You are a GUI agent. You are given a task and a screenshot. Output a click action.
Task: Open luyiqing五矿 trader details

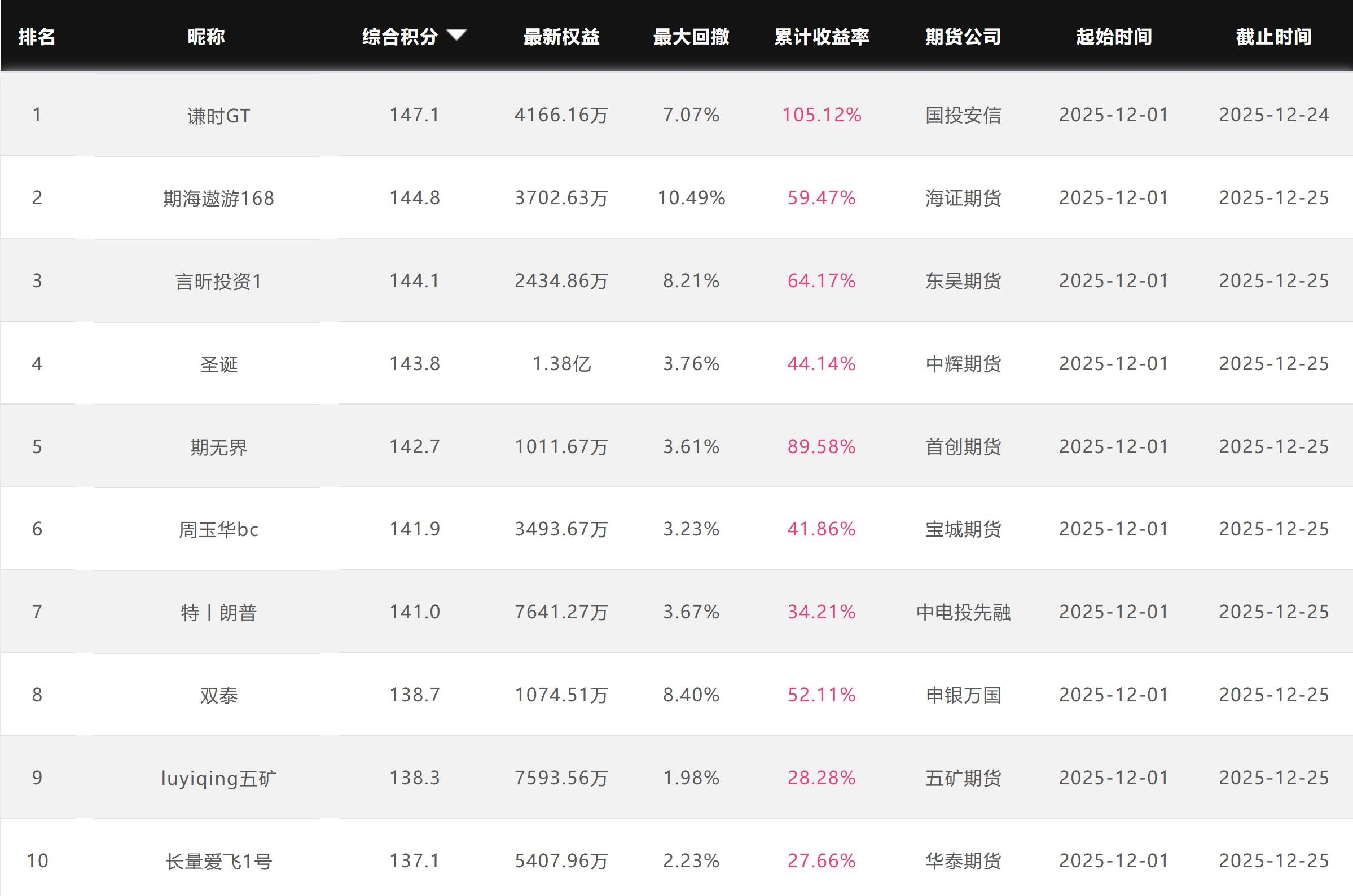coord(219,778)
